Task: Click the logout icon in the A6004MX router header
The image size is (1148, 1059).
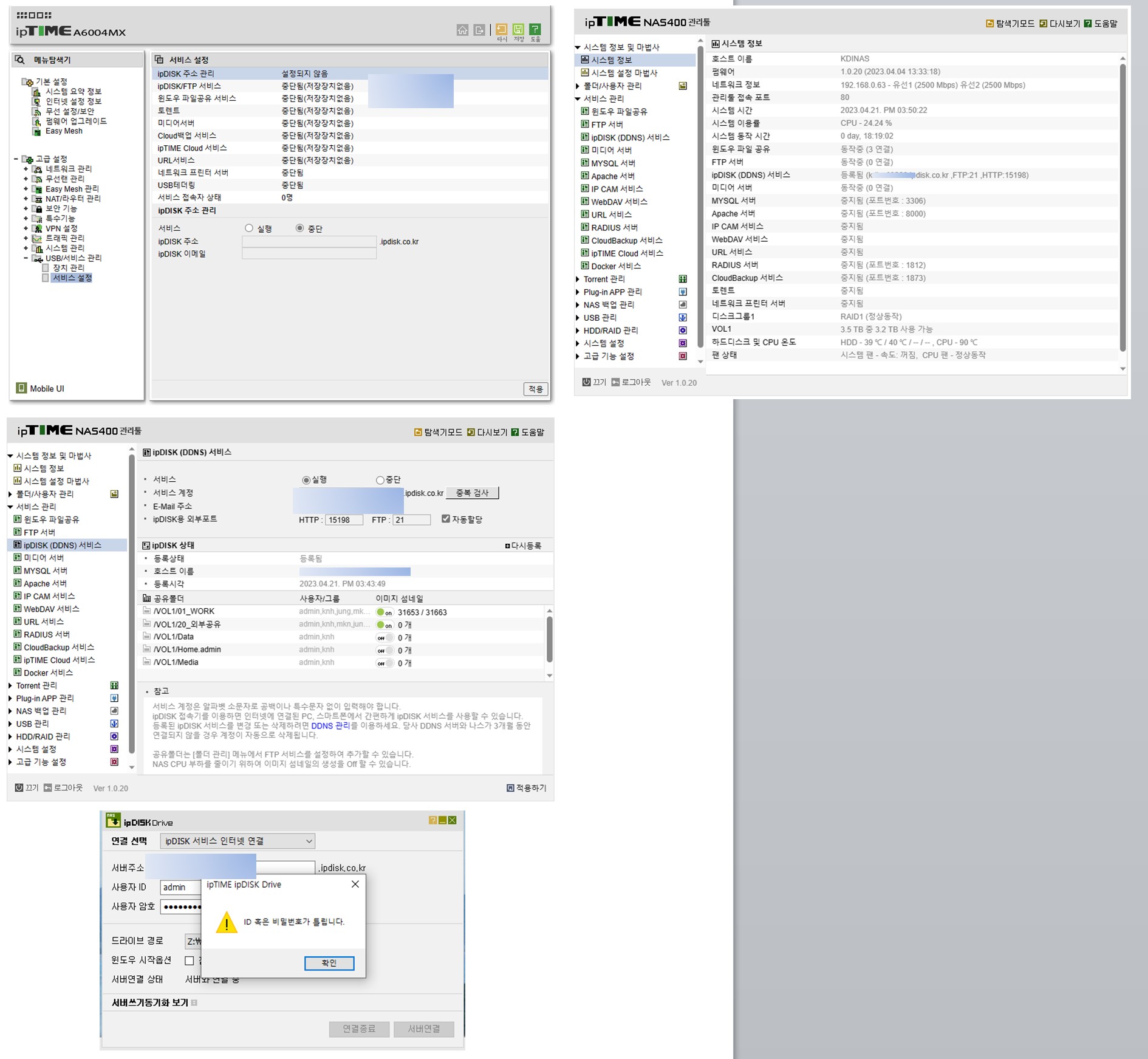Action: click(x=479, y=30)
